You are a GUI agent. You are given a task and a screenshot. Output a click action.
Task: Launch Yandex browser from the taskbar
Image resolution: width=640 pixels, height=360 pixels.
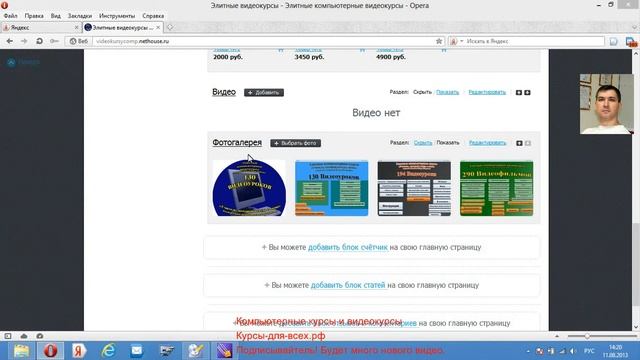(x=79, y=351)
